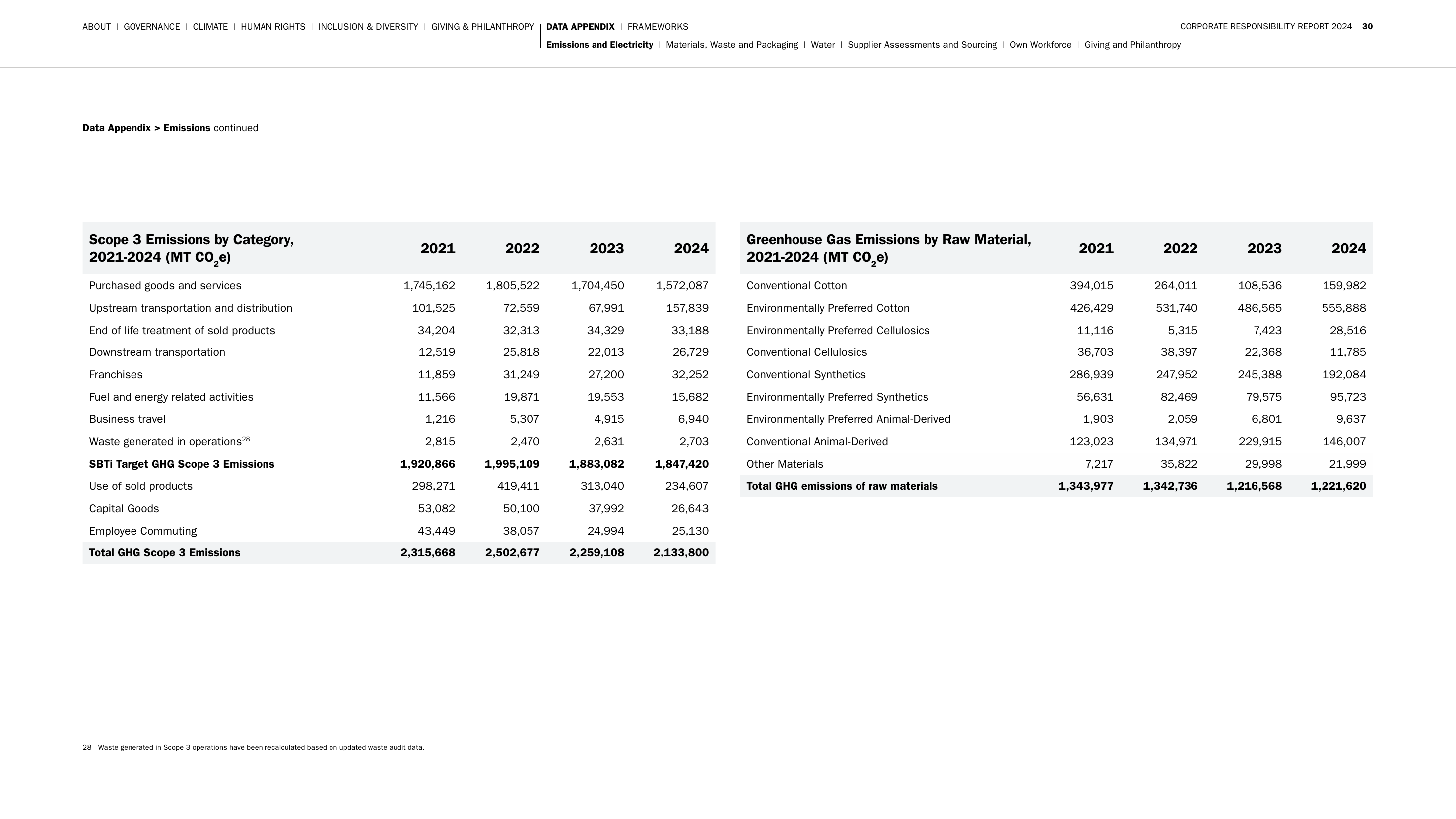Go to Own Workforce subsection
The height and width of the screenshot is (819, 1456).
click(x=1041, y=45)
